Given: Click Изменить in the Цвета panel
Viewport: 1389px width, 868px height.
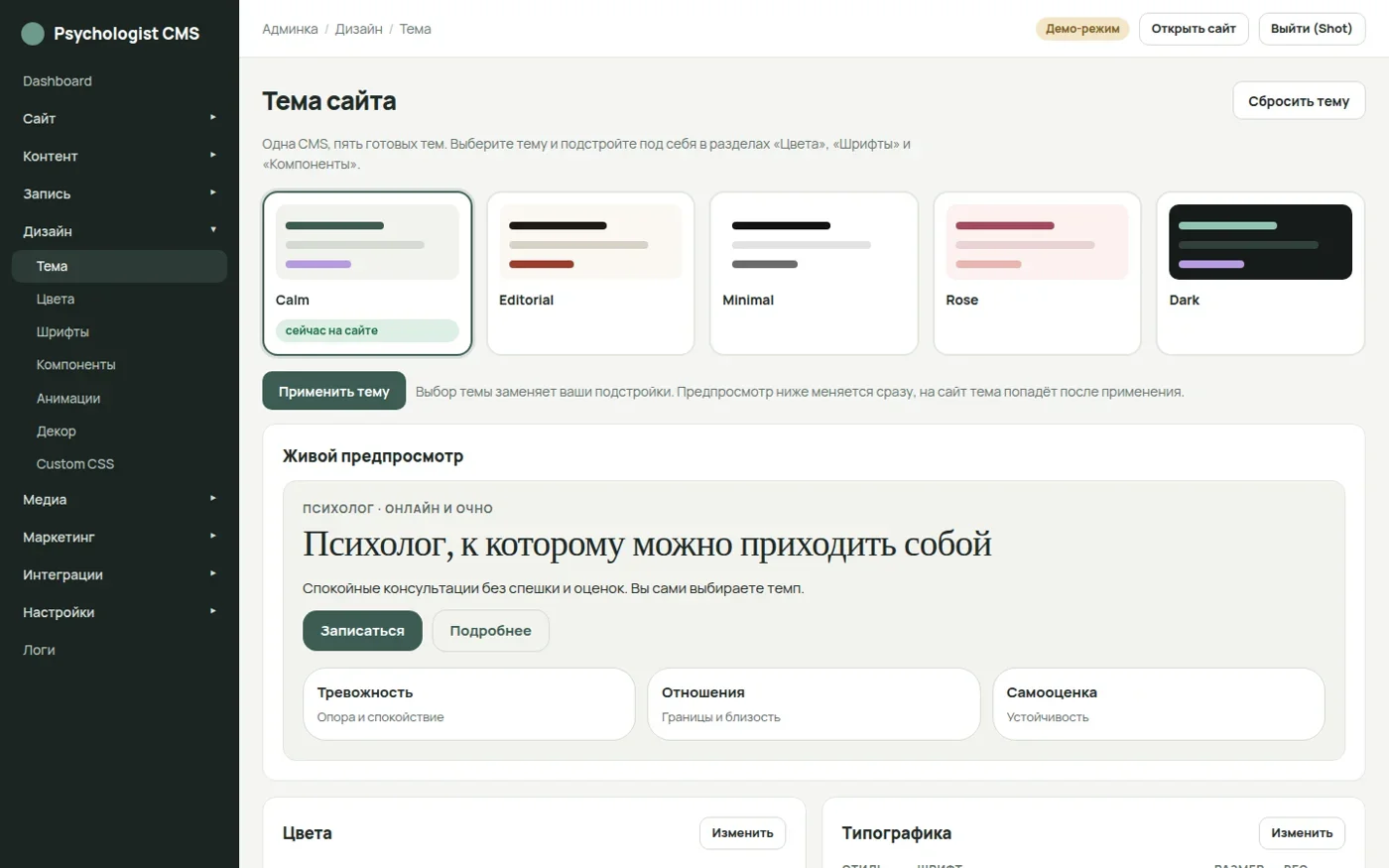Looking at the screenshot, I should coord(742,833).
